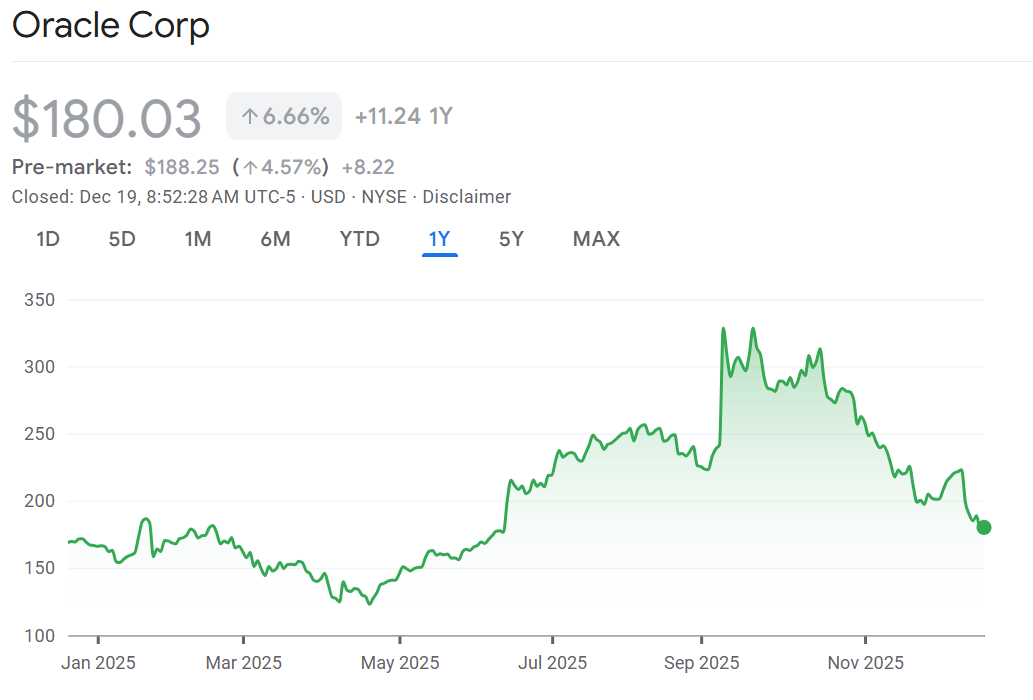Select the 1D time range tab
1033x700 pixels.
tap(47, 239)
